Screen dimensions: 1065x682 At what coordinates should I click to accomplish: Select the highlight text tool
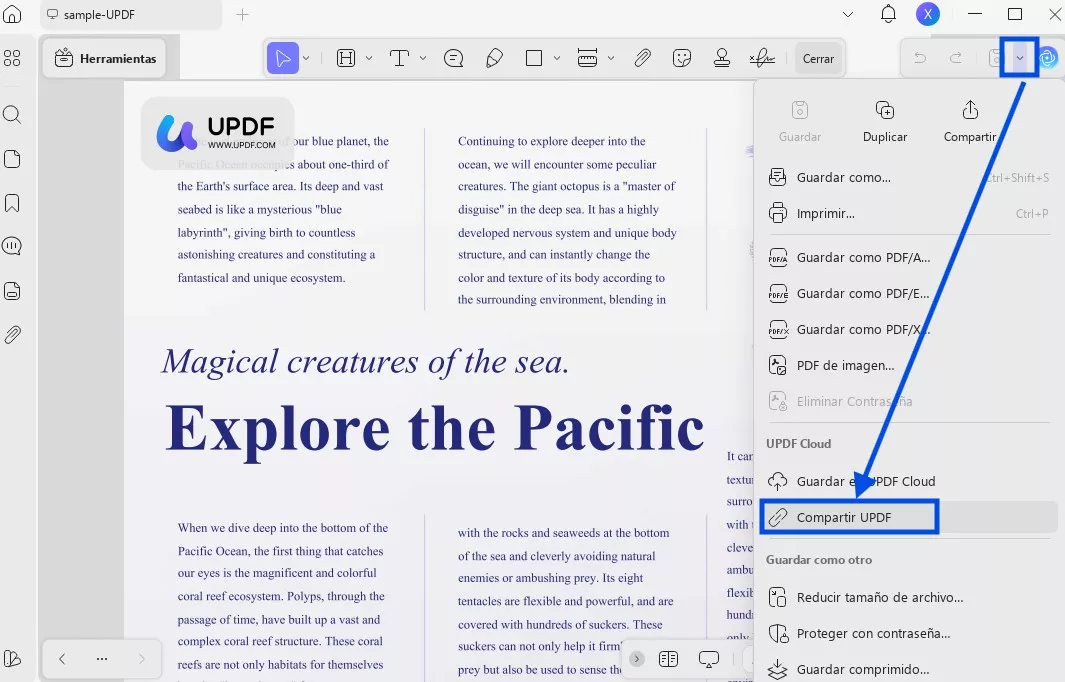(346, 58)
